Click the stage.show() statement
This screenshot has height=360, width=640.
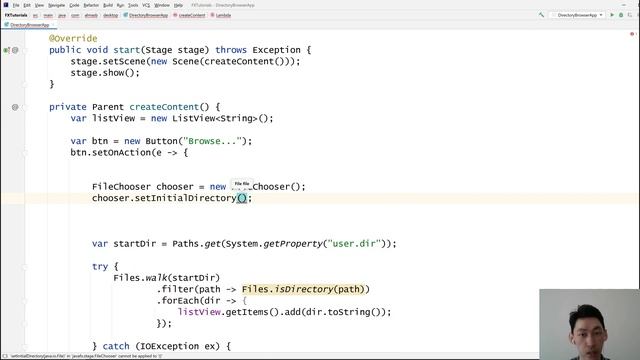point(105,73)
